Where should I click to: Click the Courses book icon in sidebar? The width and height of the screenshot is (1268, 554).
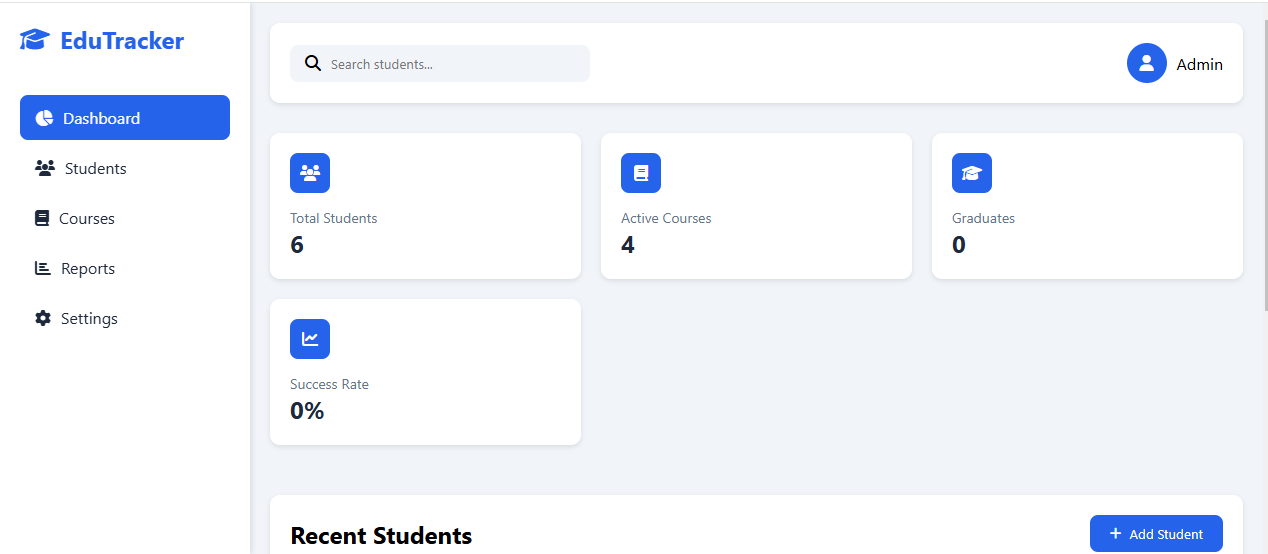[x=42, y=218]
